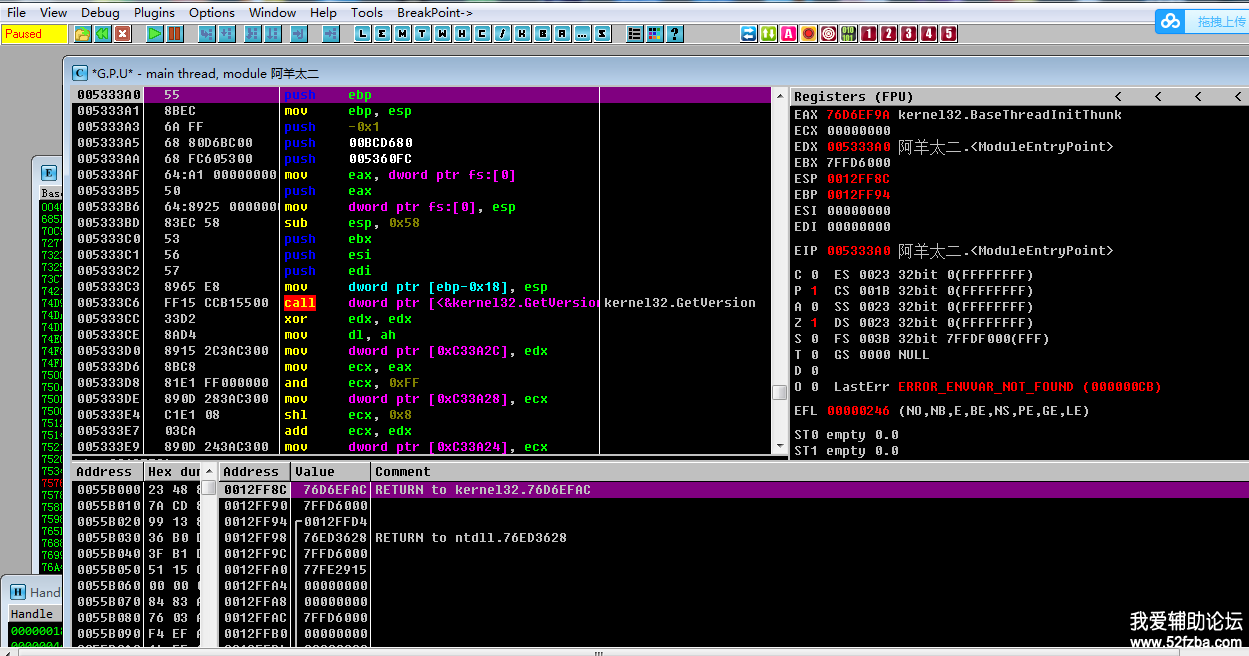Open the Debug menu
1249x656 pixels.
(x=100, y=12)
